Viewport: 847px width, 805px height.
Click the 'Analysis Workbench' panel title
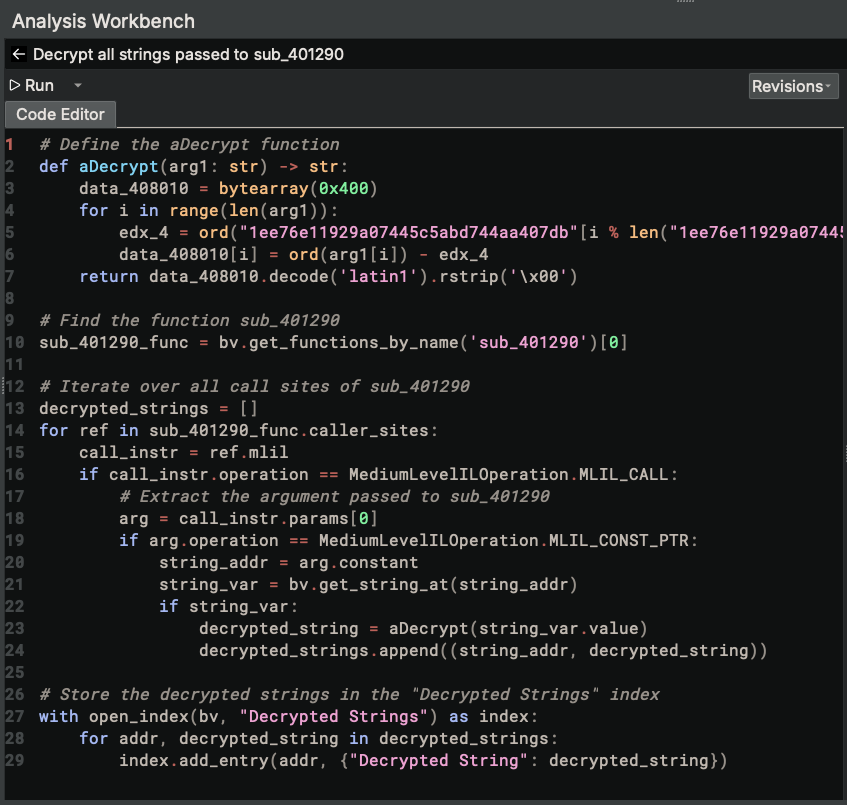pos(103,22)
